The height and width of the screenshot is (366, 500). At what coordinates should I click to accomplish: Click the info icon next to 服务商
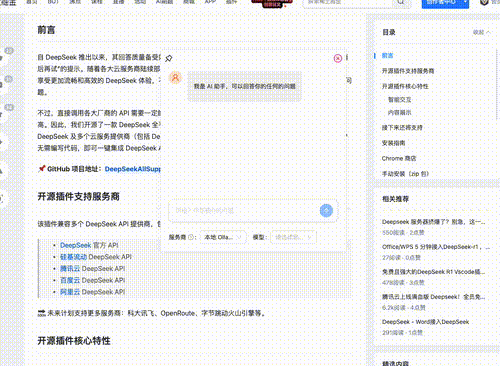coord(191,237)
